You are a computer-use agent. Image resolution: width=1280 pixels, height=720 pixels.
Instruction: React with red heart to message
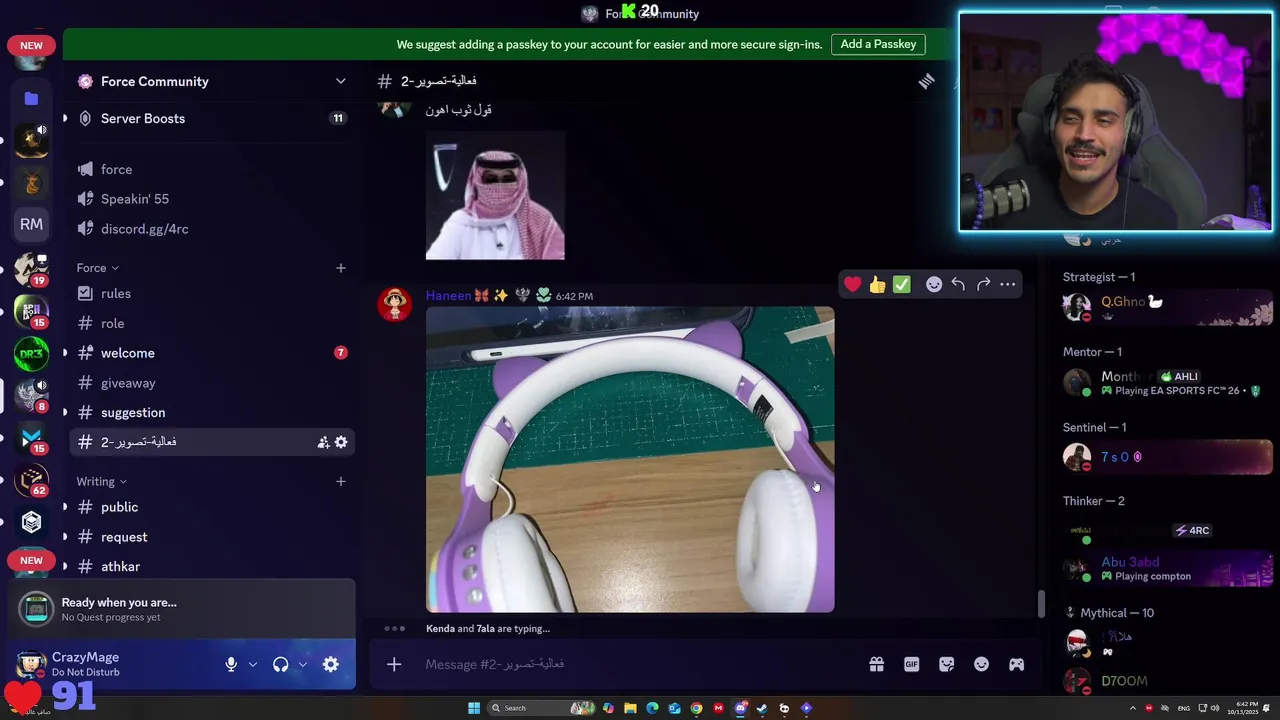point(852,284)
